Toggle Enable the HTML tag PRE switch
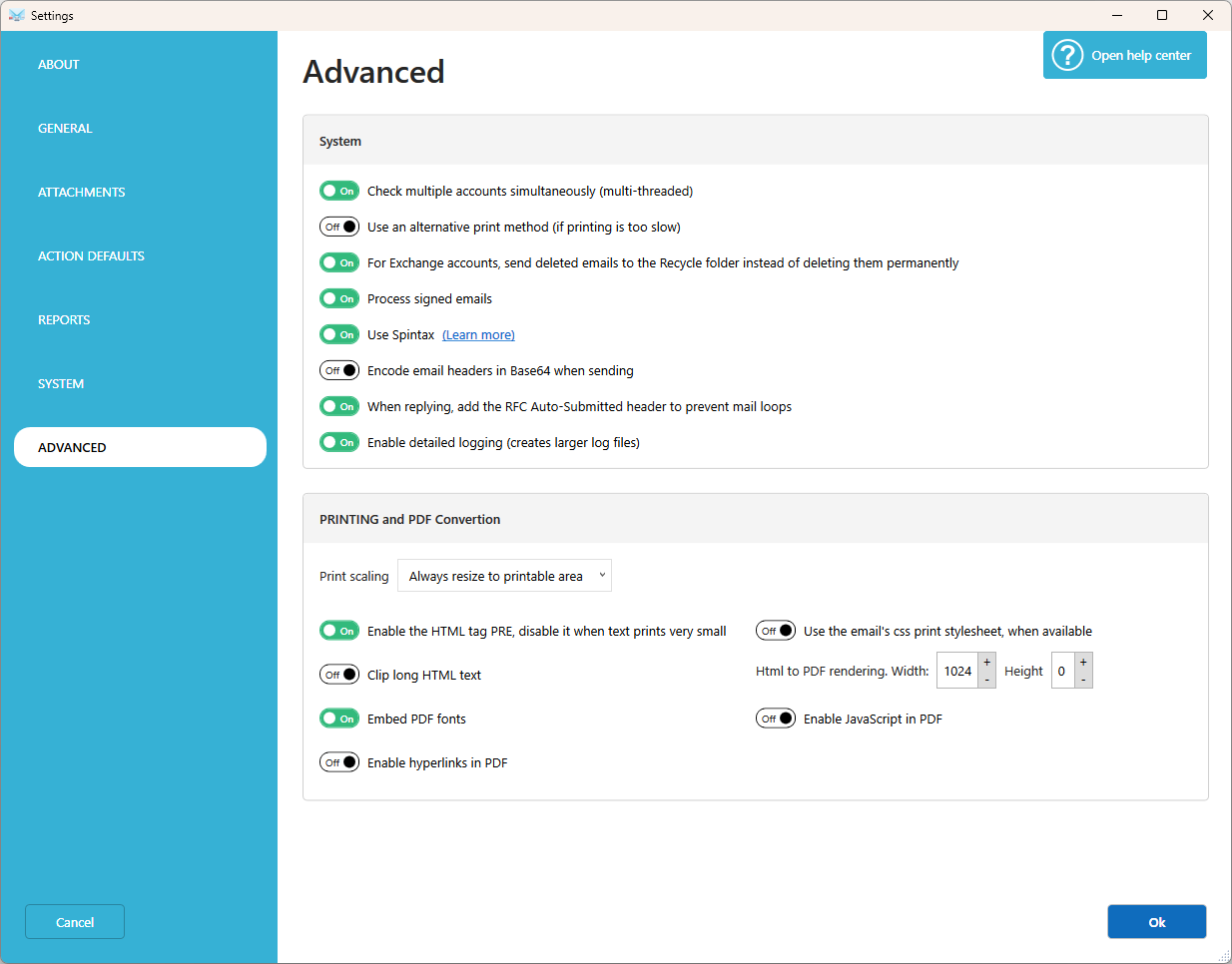Screen dimensions: 1232x964 339,631
